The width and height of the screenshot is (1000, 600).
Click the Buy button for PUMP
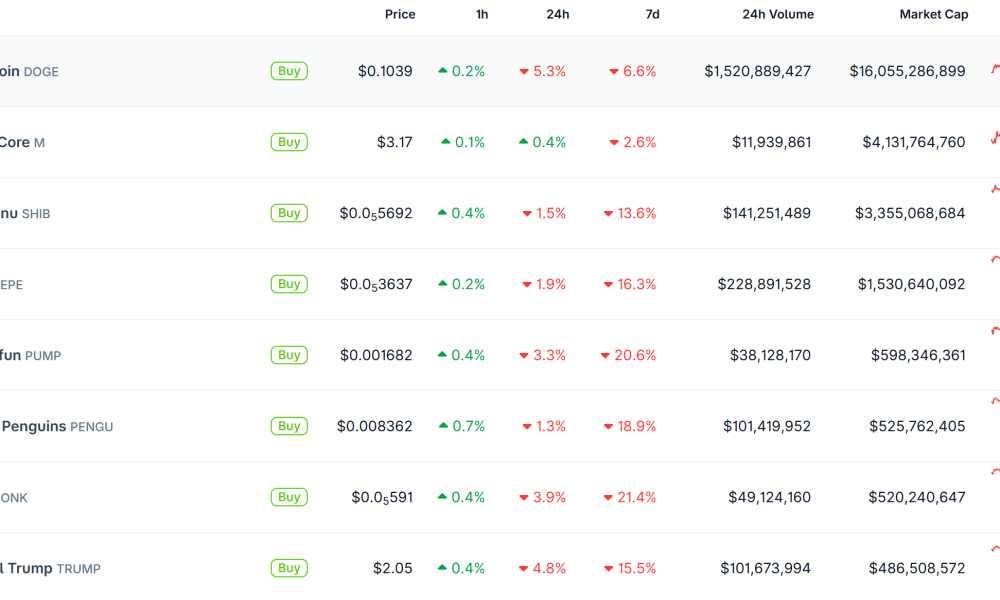tap(289, 355)
